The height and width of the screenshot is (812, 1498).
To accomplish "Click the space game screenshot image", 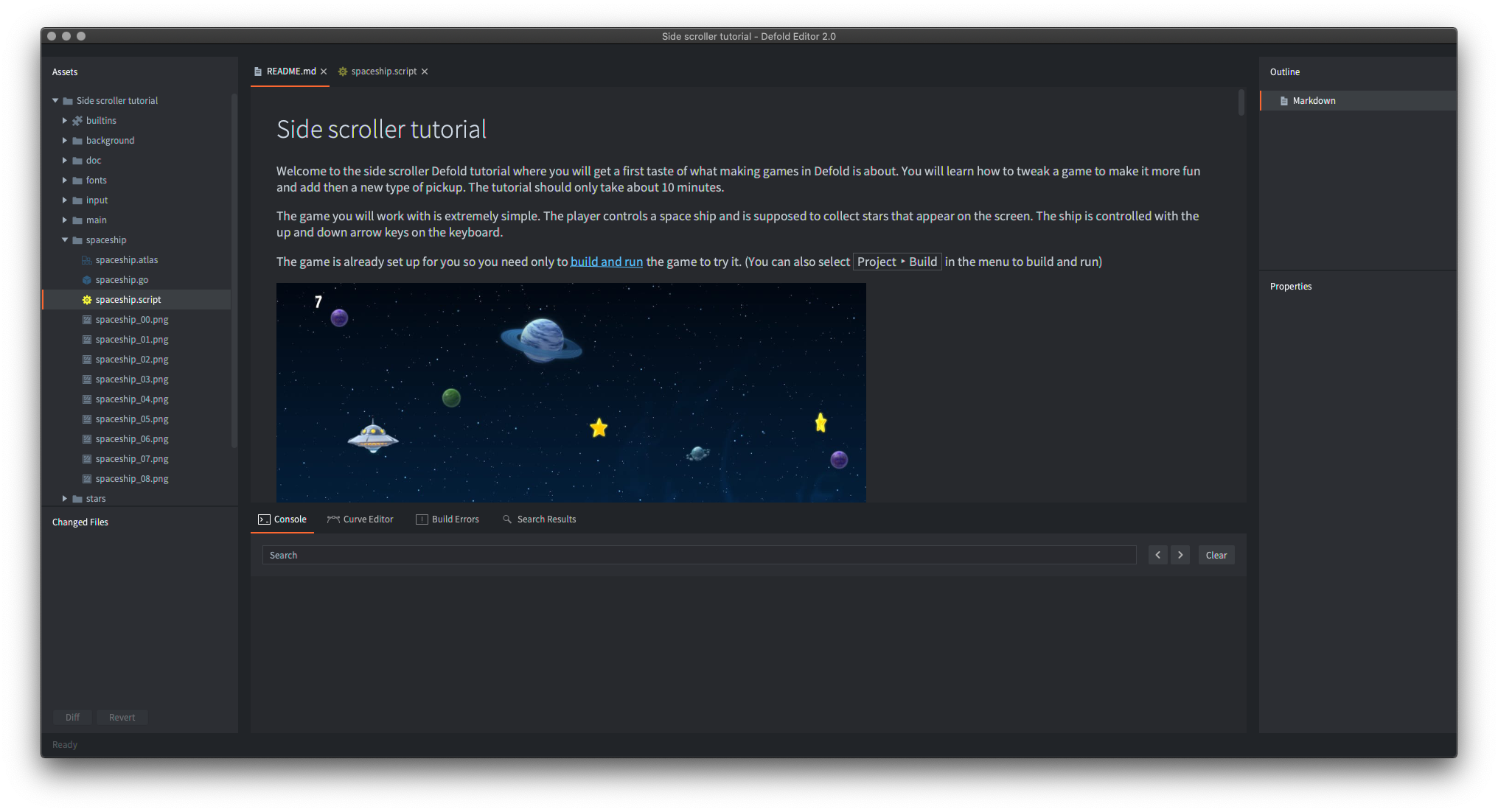I will pos(571,393).
